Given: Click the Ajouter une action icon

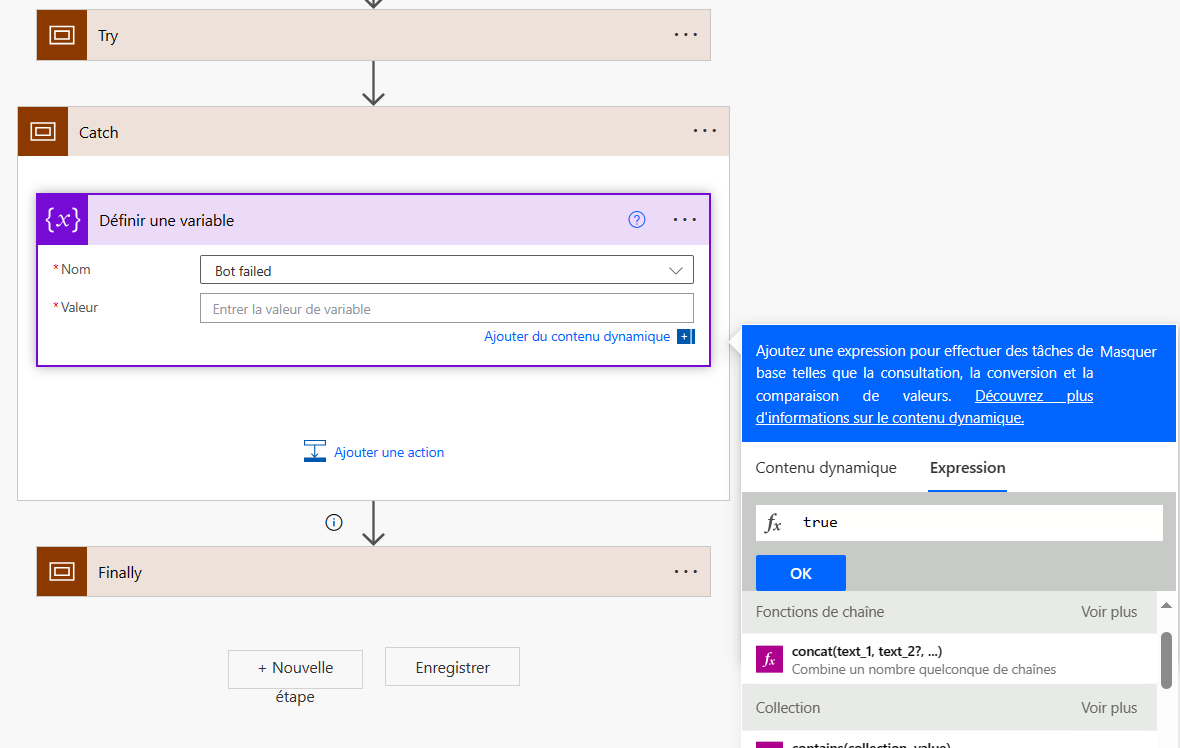Looking at the screenshot, I should [x=315, y=452].
